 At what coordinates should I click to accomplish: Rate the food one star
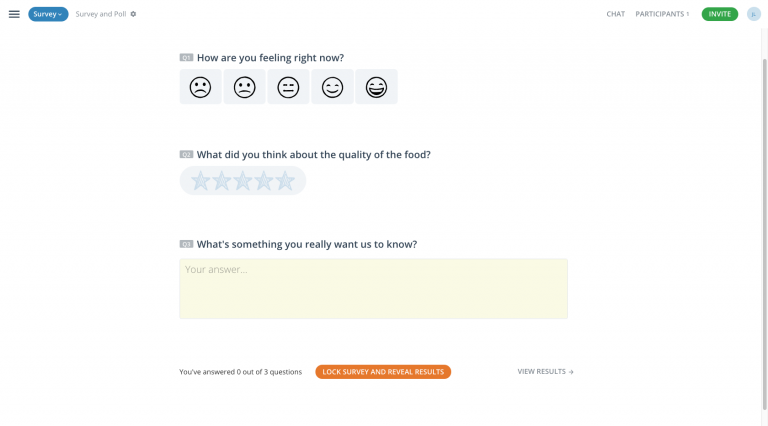pyautogui.click(x=200, y=181)
